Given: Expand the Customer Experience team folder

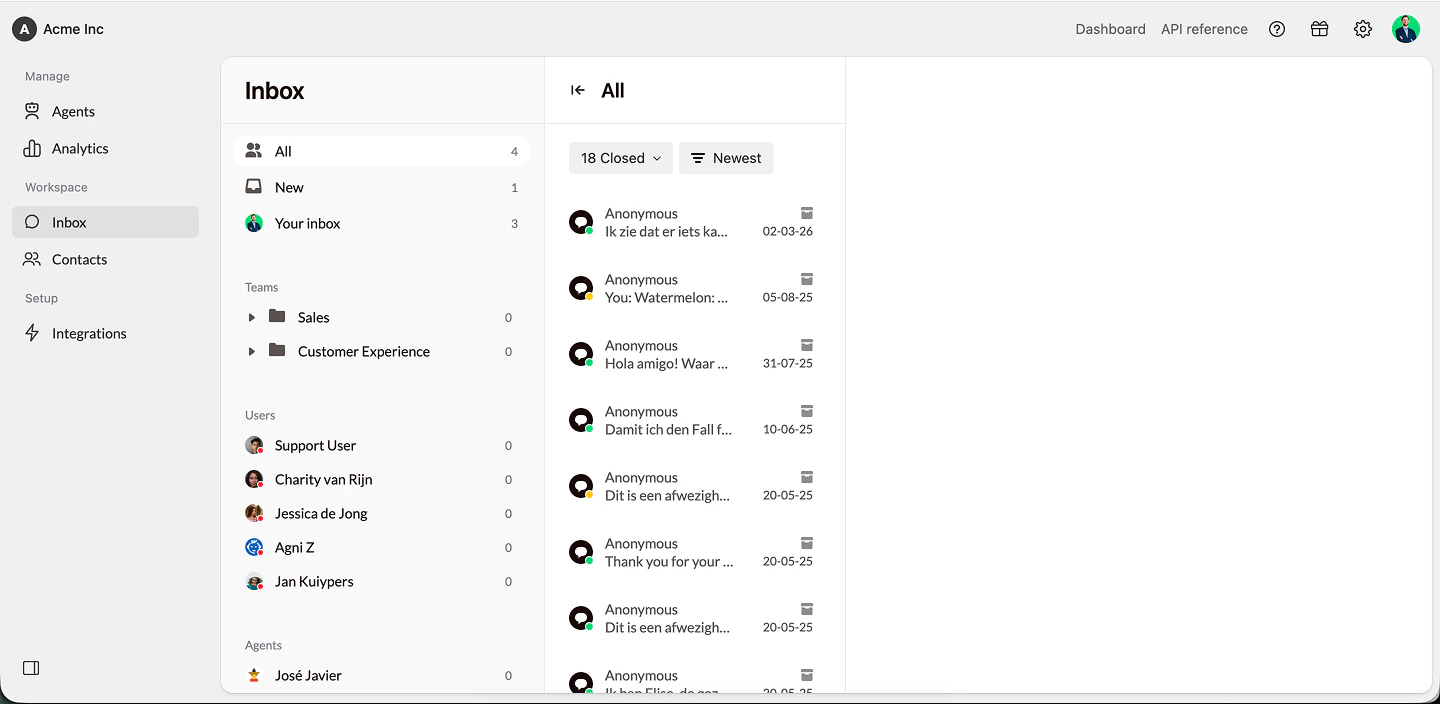Looking at the screenshot, I should [251, 351].
